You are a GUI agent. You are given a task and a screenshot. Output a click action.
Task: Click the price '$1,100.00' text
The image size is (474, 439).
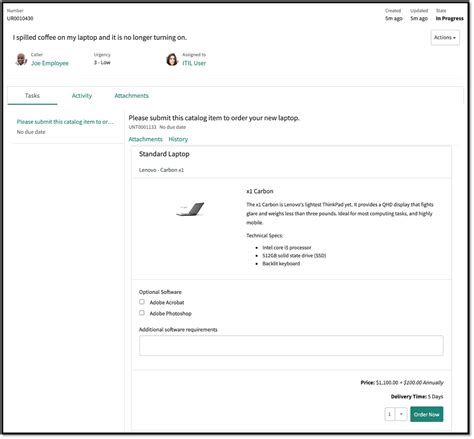[x=387, y=383]
